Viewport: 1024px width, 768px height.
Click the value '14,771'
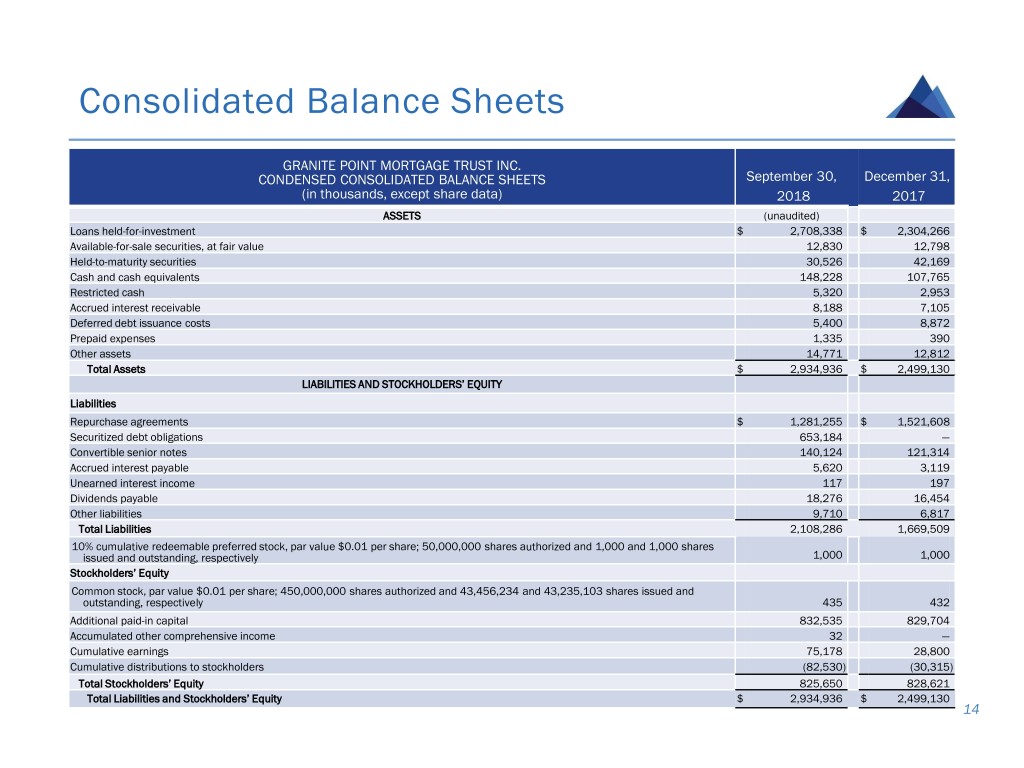[824, 353]
